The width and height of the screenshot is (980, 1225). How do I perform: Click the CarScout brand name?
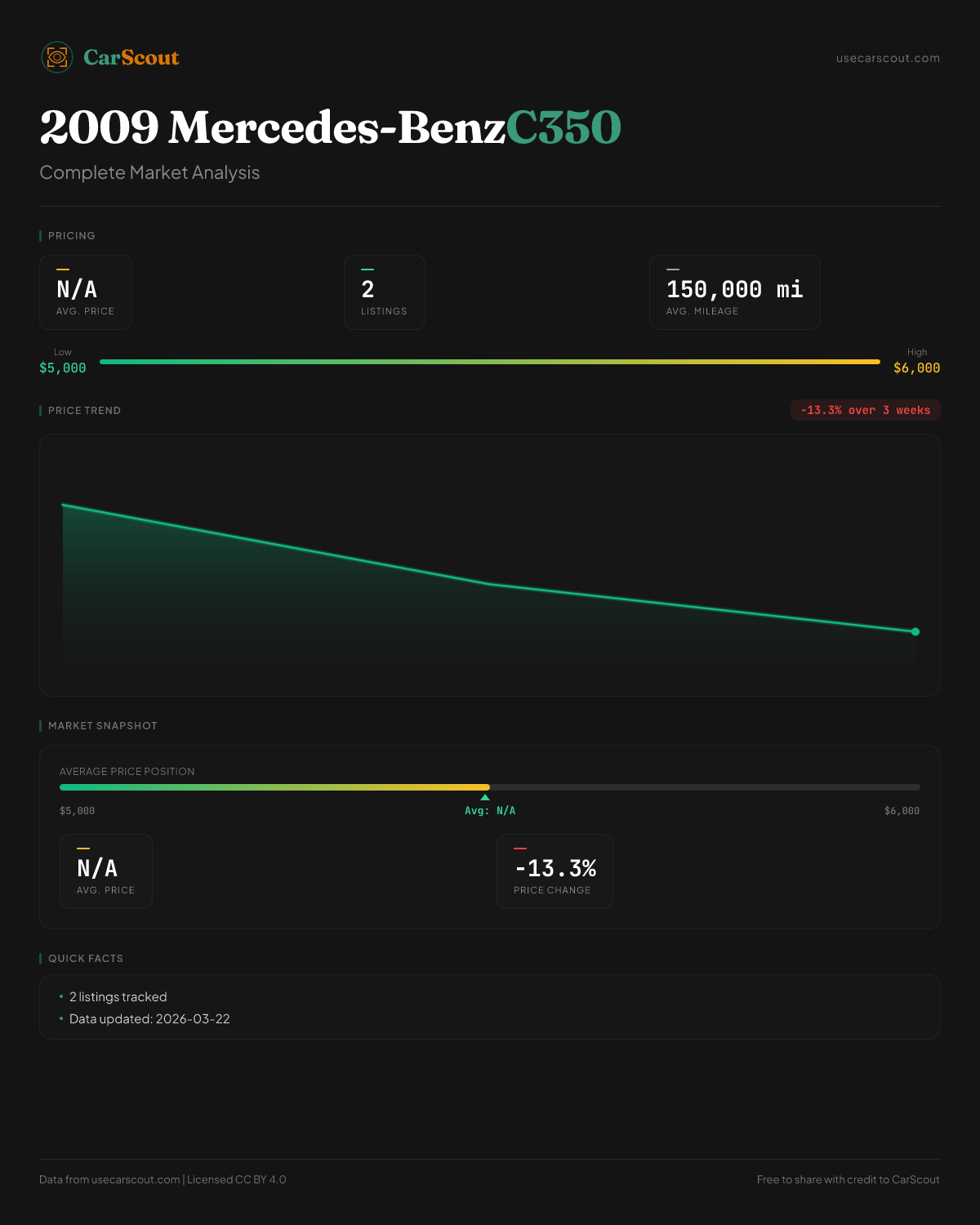tap(131, 57)
